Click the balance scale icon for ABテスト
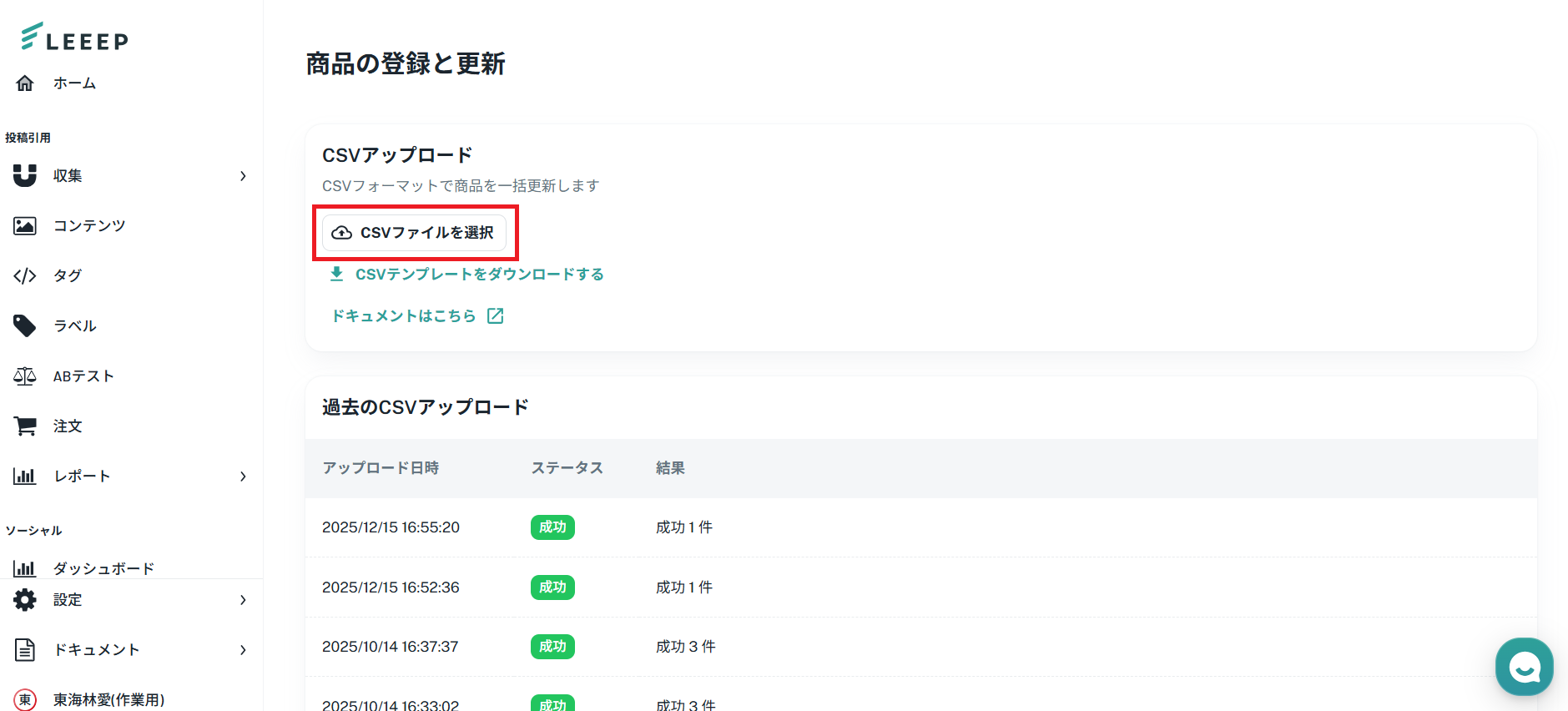The width and height of the screenshot is (1568, 711). (x=25, y=376)
